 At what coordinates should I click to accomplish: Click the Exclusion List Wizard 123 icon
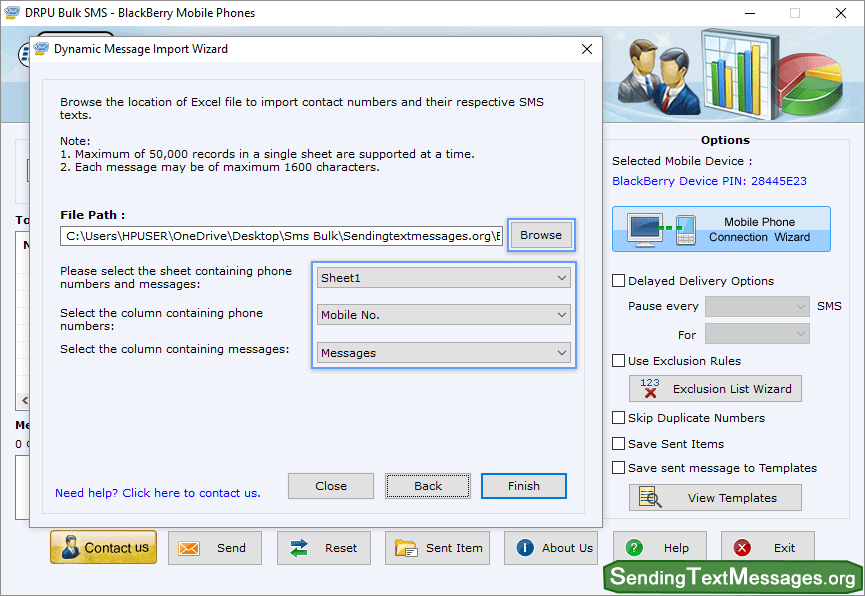click(650, 388)
